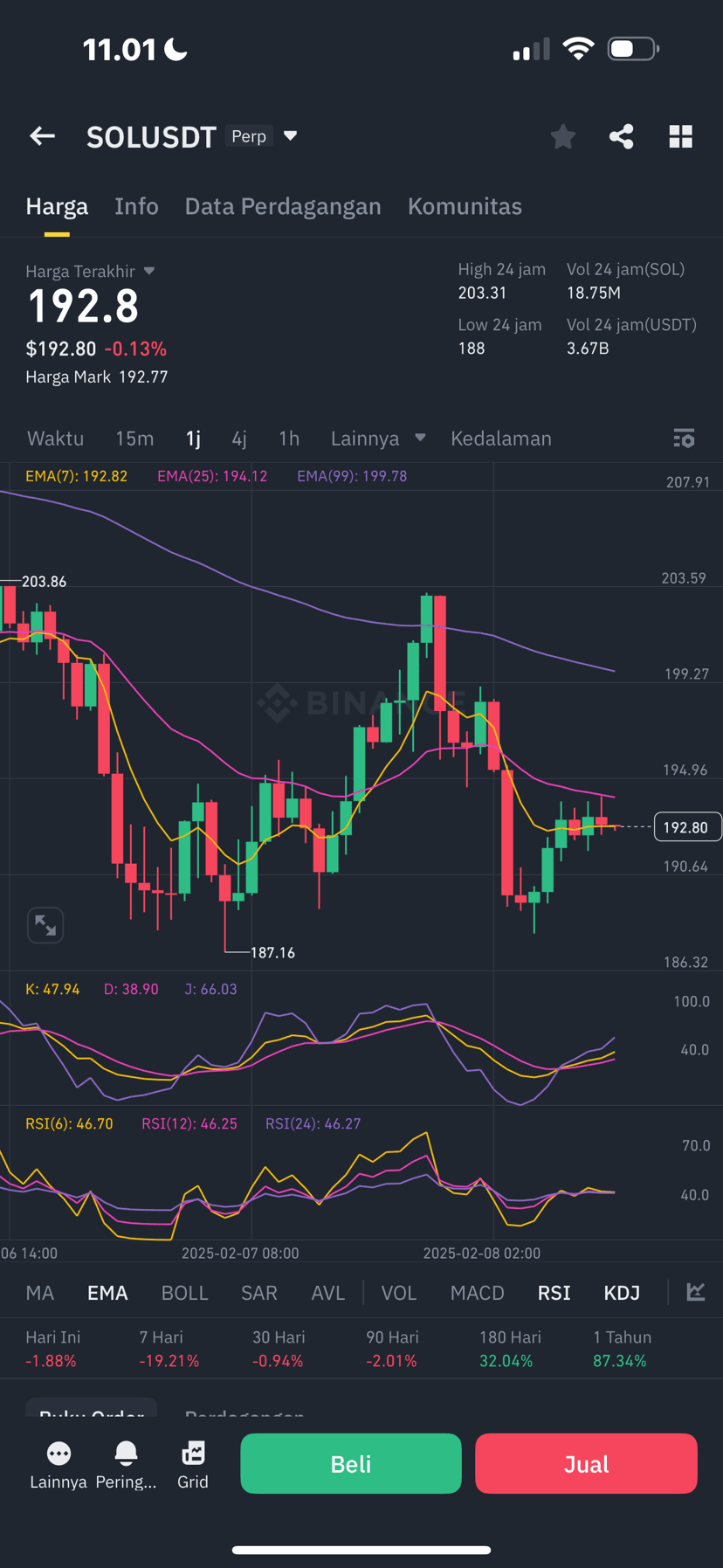Screen dimensions: 723x1568
Task: Expand chart to fullscreen with arrows icon
Action: (x=45, y=925)
